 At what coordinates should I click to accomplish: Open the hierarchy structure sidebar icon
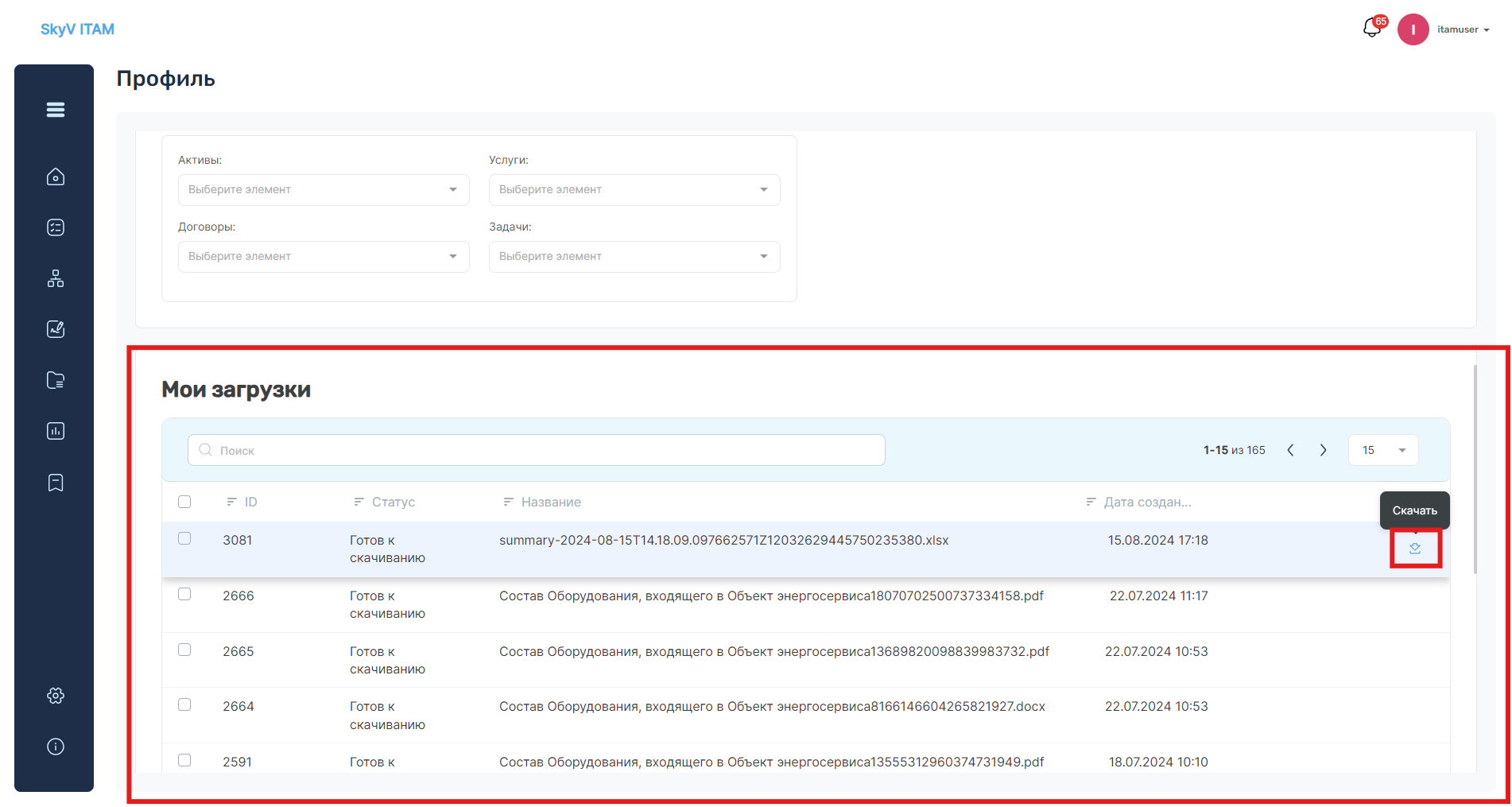click(x=56, y=278)
